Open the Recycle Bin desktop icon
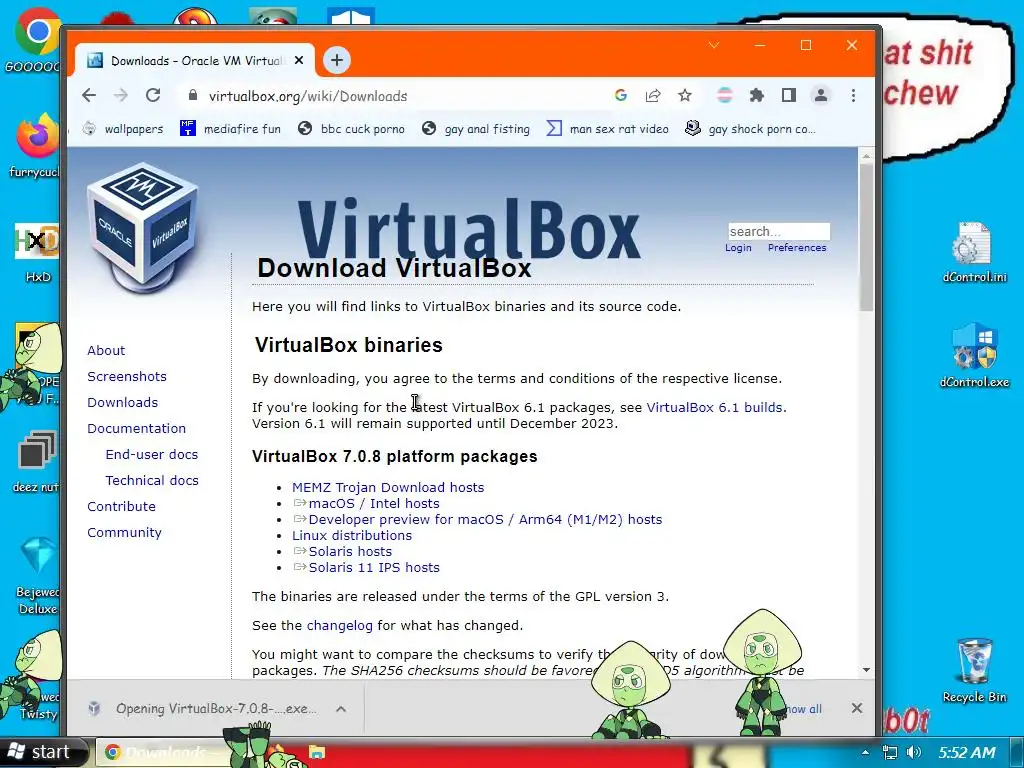 (974, 670)
